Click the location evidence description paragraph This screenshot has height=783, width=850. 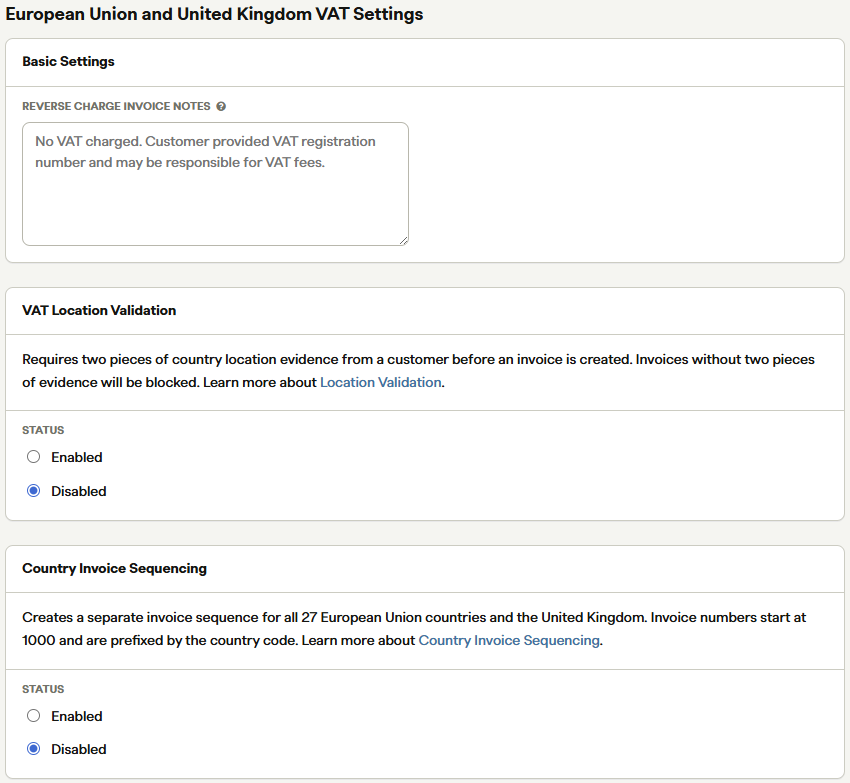click(418, 371)
